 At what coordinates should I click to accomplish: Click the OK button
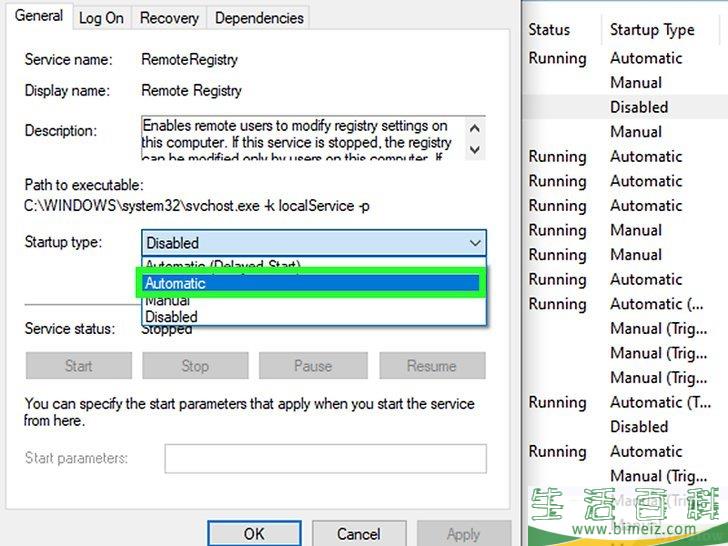pos(254,533)
